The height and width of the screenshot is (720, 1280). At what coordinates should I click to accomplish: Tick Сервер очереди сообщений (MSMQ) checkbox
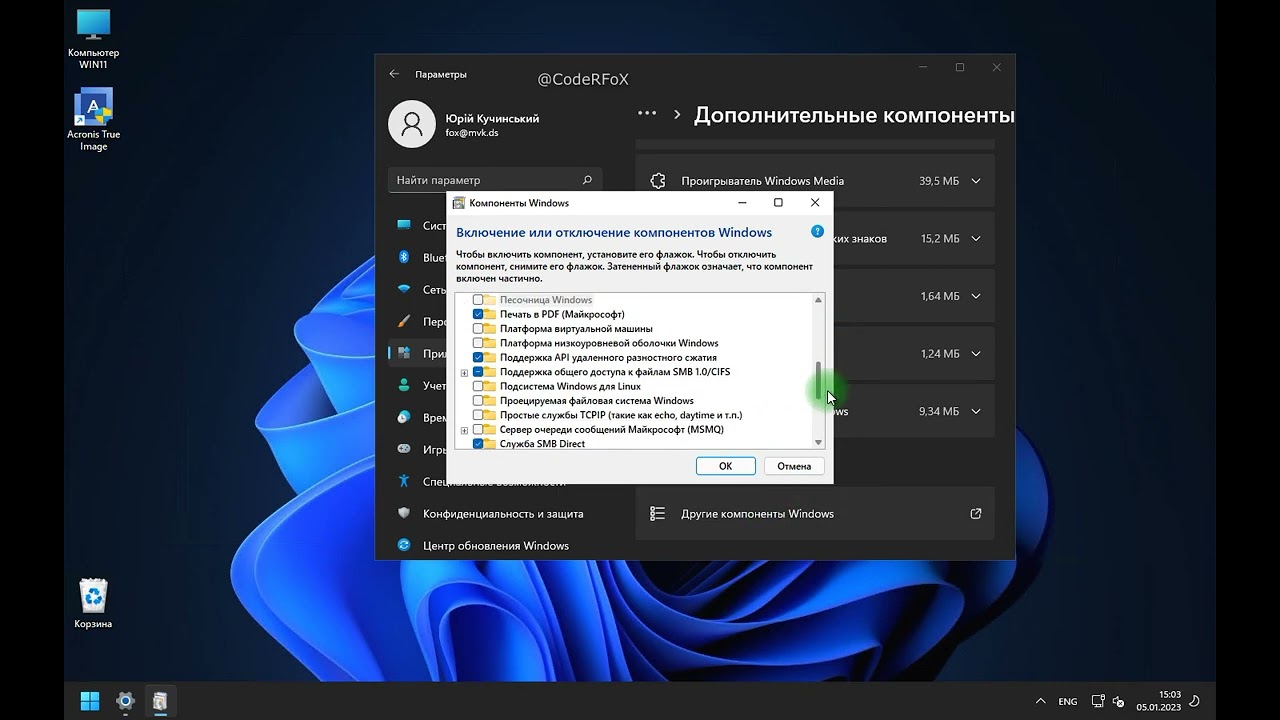478,430
